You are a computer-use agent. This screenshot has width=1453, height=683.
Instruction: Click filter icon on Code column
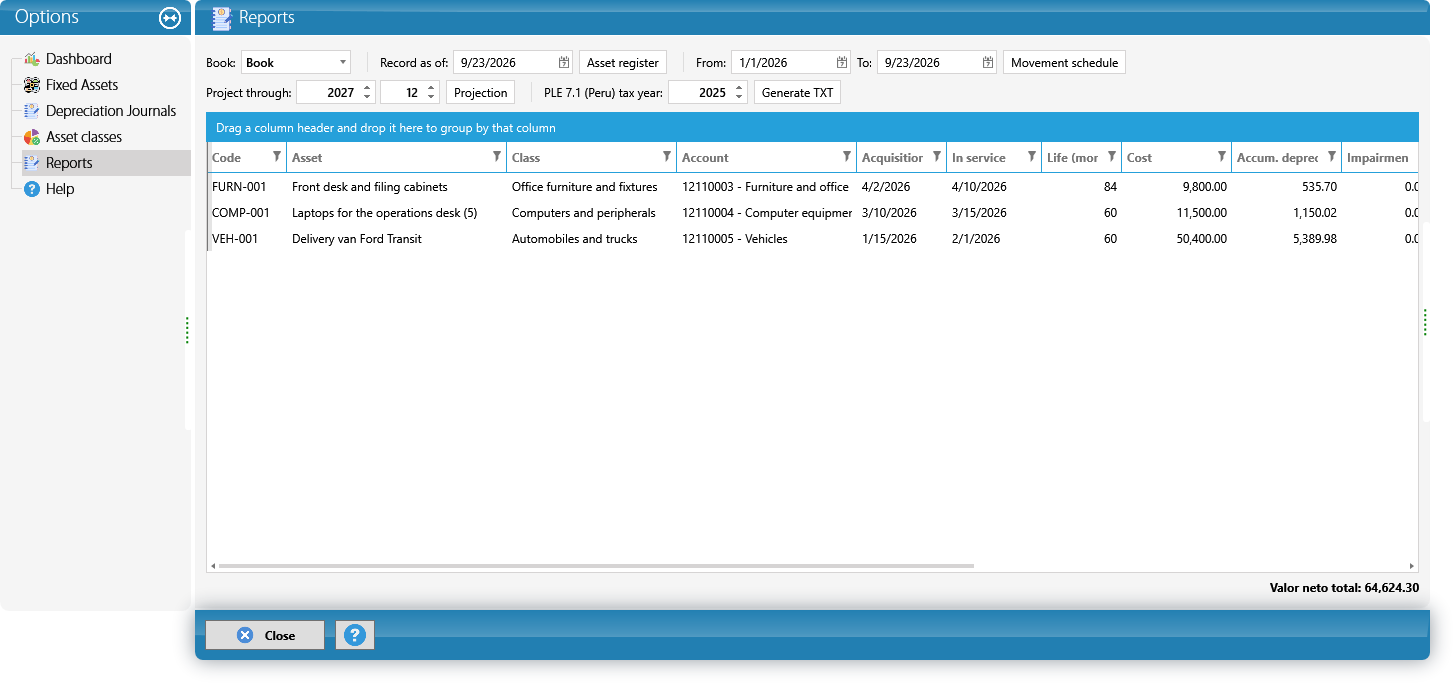coord(277,157)
